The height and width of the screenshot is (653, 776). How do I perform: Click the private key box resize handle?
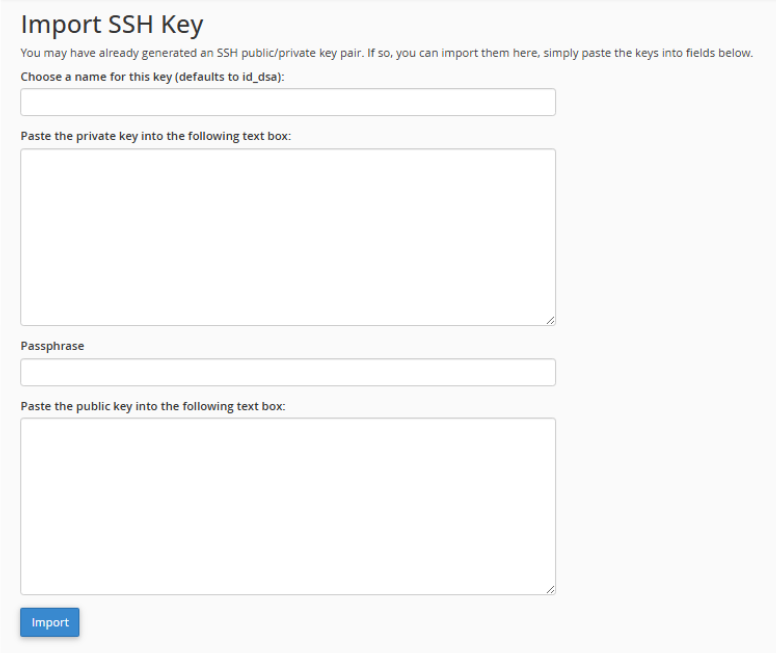tap(550, 320)
